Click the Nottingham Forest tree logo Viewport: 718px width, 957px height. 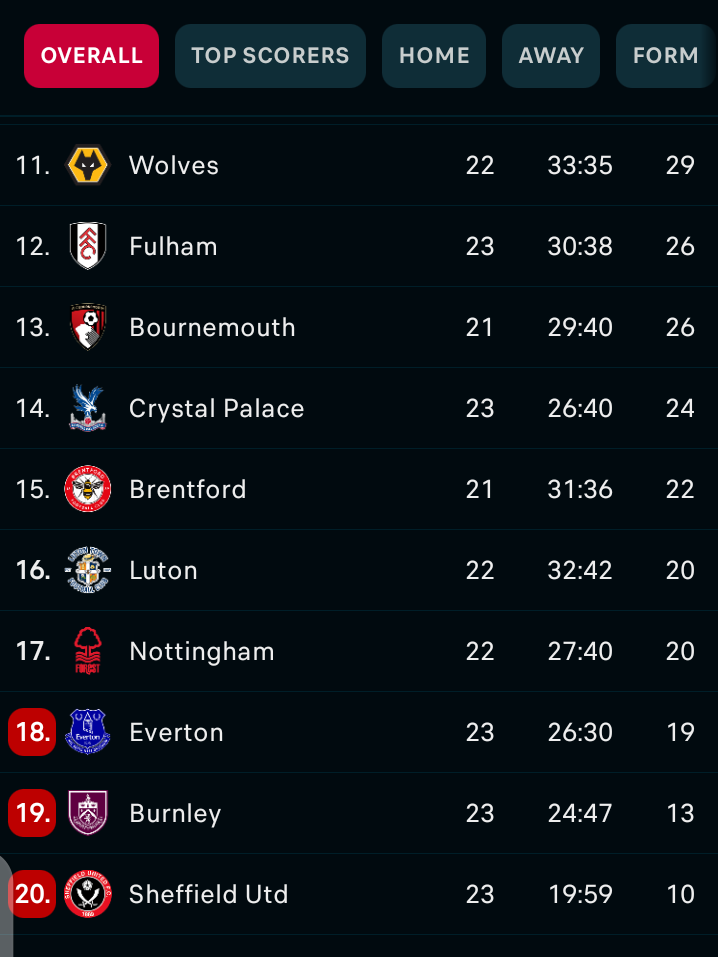point(88,651)
